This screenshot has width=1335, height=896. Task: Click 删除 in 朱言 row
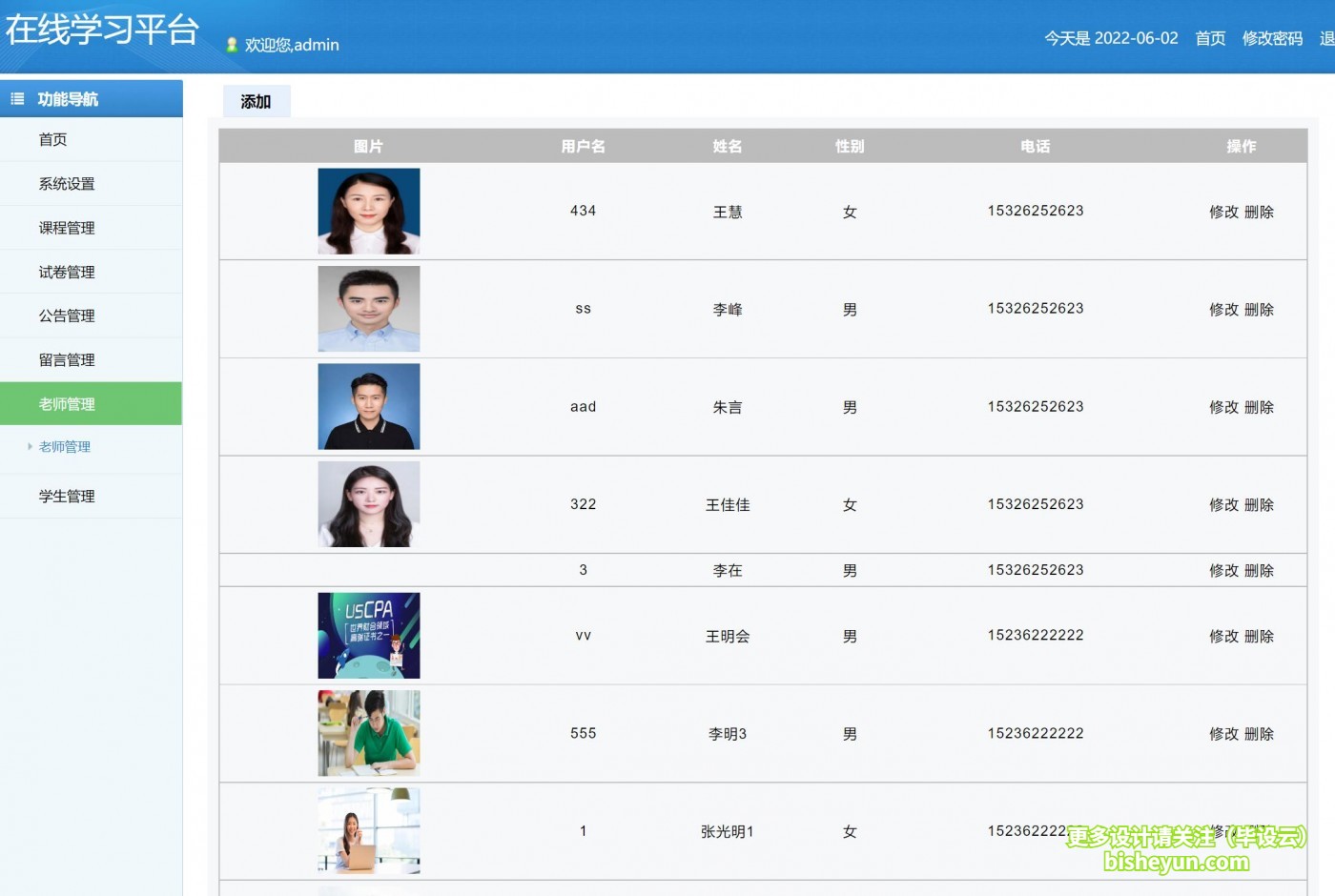pos(1259,407)
